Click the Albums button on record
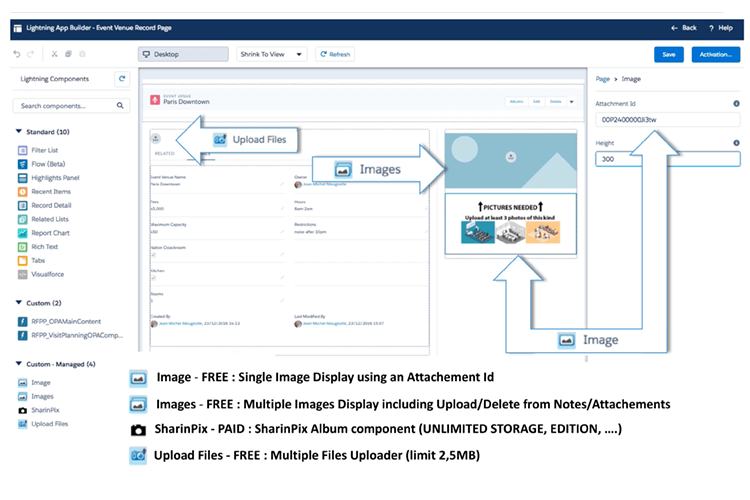750x500 pixels. pyautogui.click(x=517, y=101)
